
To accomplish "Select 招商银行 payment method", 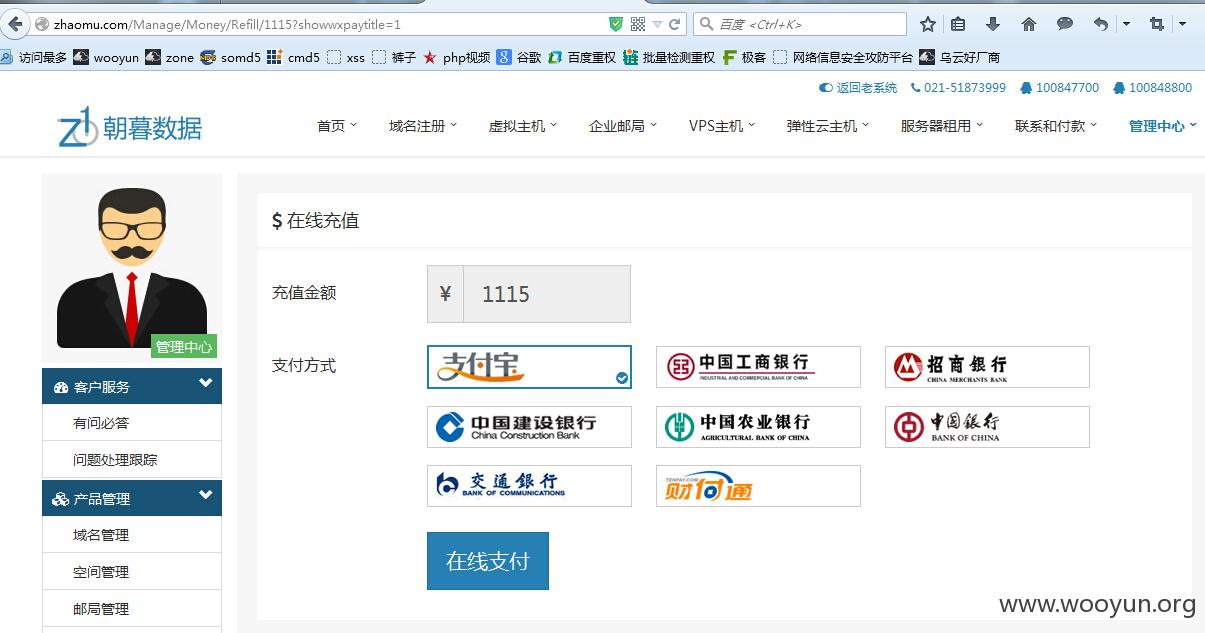I will click(987, 367).
